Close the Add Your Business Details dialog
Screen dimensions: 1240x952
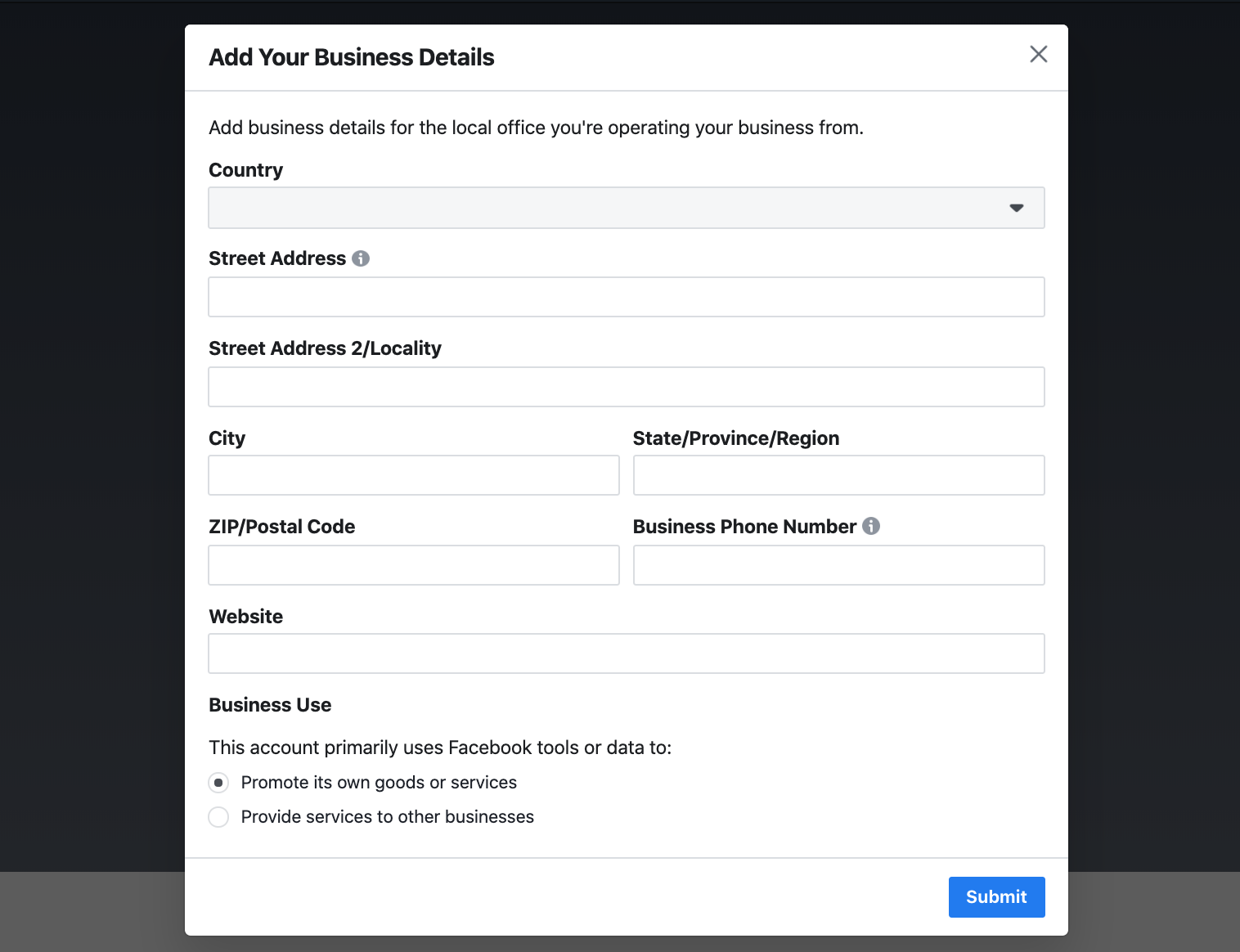pos(1038,54)
